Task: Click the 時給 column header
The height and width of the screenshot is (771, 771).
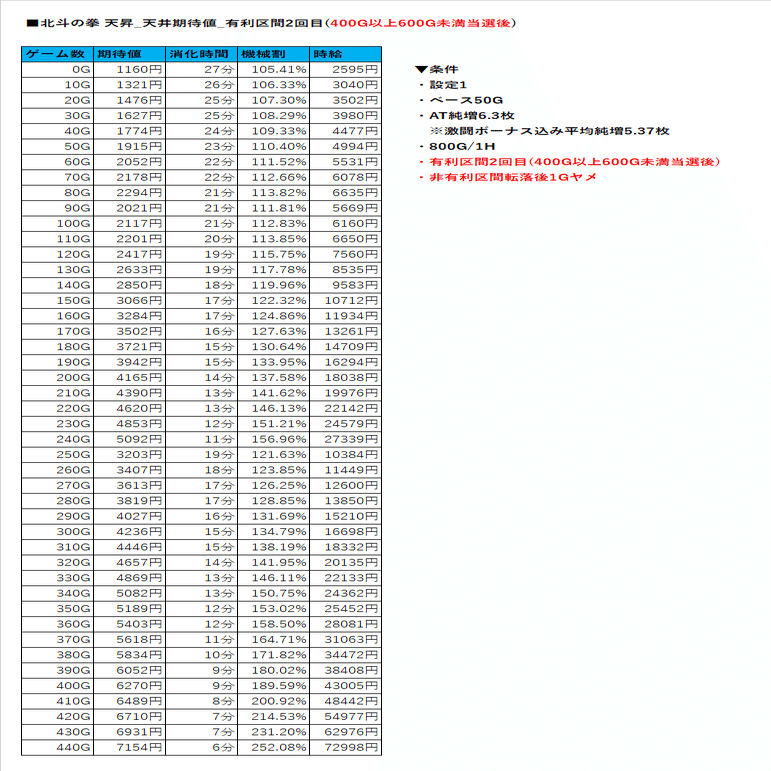Action: [x=345, y=54]
